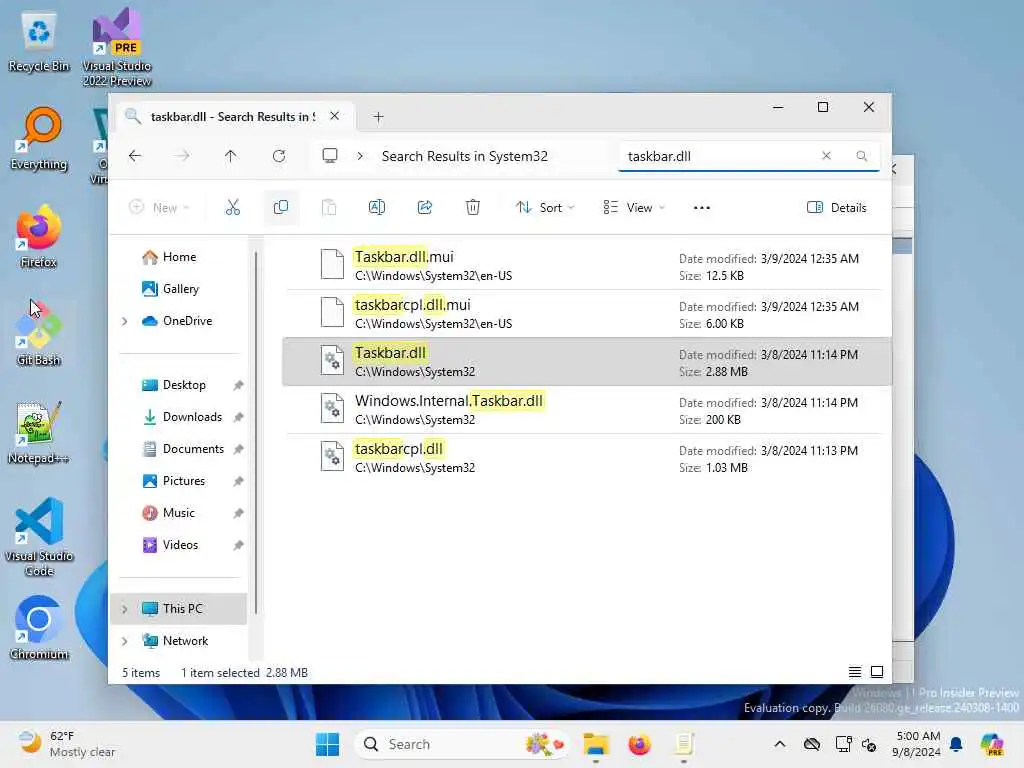Open Recycle Bin desktop icon
The image size is (1024, 768).
click(39, 42)
